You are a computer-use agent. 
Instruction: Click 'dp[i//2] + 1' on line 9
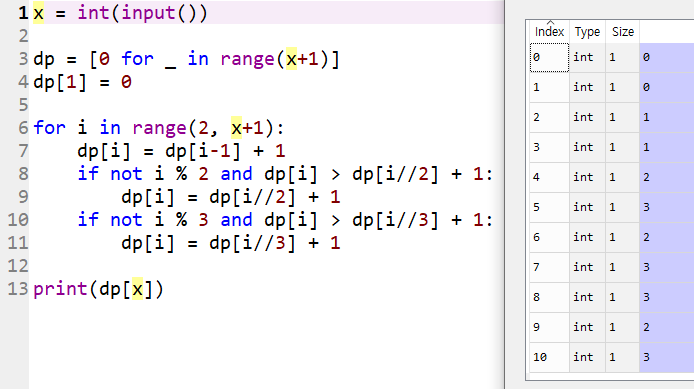coord(274,197)
